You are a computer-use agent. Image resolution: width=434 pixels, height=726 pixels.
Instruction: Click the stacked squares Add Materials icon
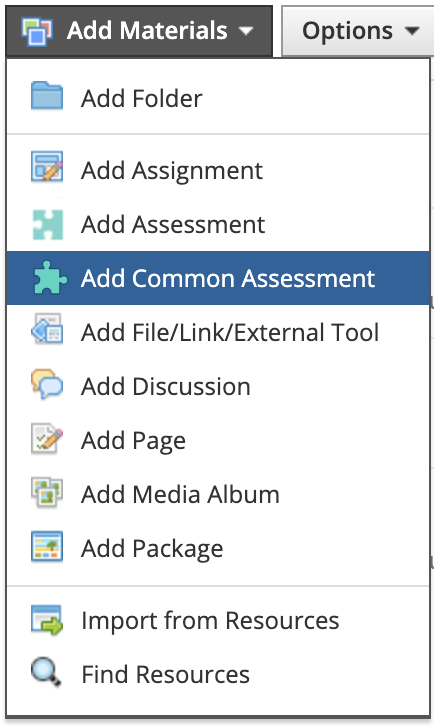coord(37,31)
